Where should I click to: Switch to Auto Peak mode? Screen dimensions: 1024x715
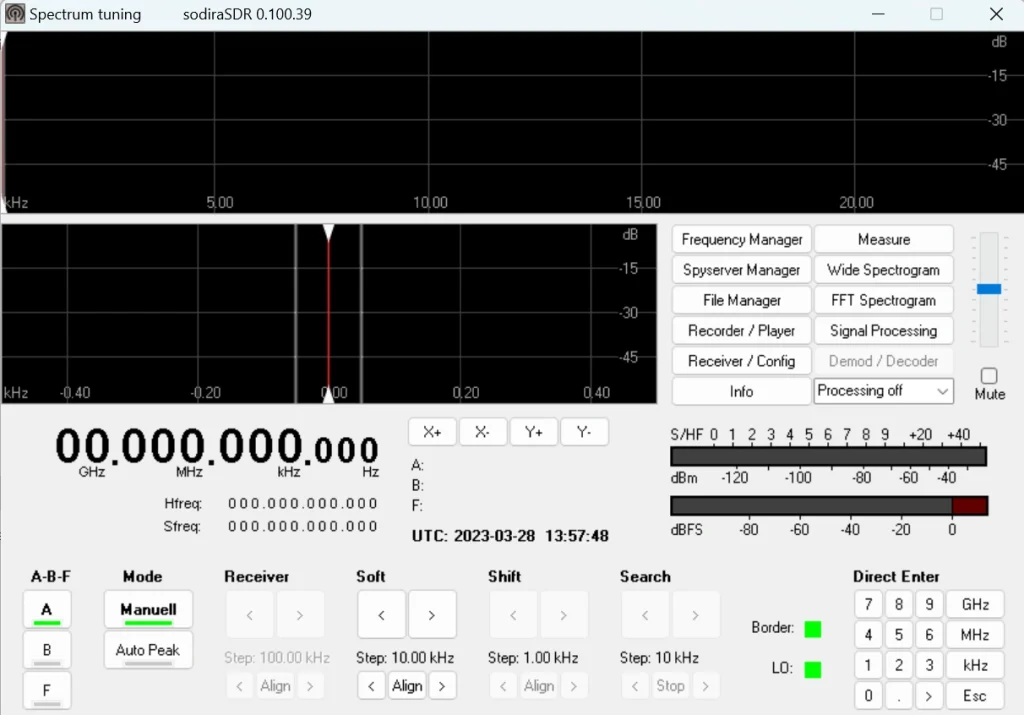coord(148,650)
